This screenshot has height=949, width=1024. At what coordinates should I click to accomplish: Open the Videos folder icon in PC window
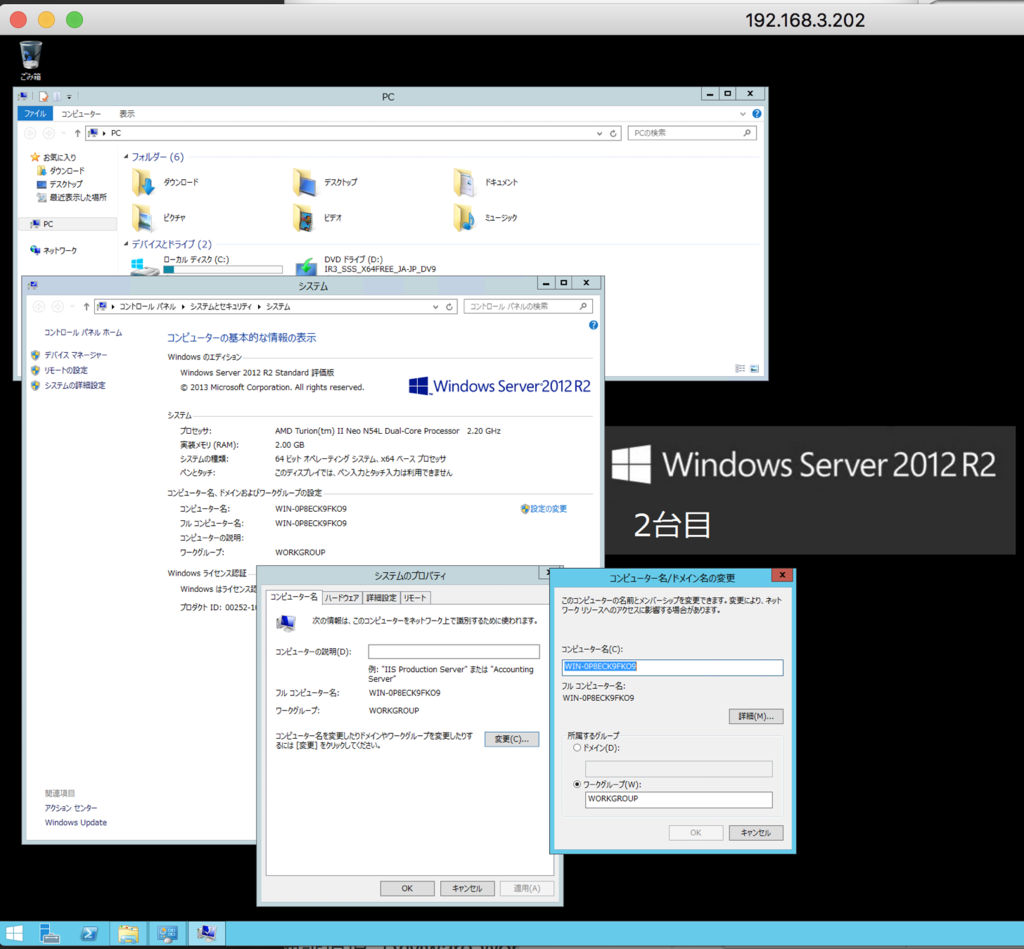click(x=304, y=218)
